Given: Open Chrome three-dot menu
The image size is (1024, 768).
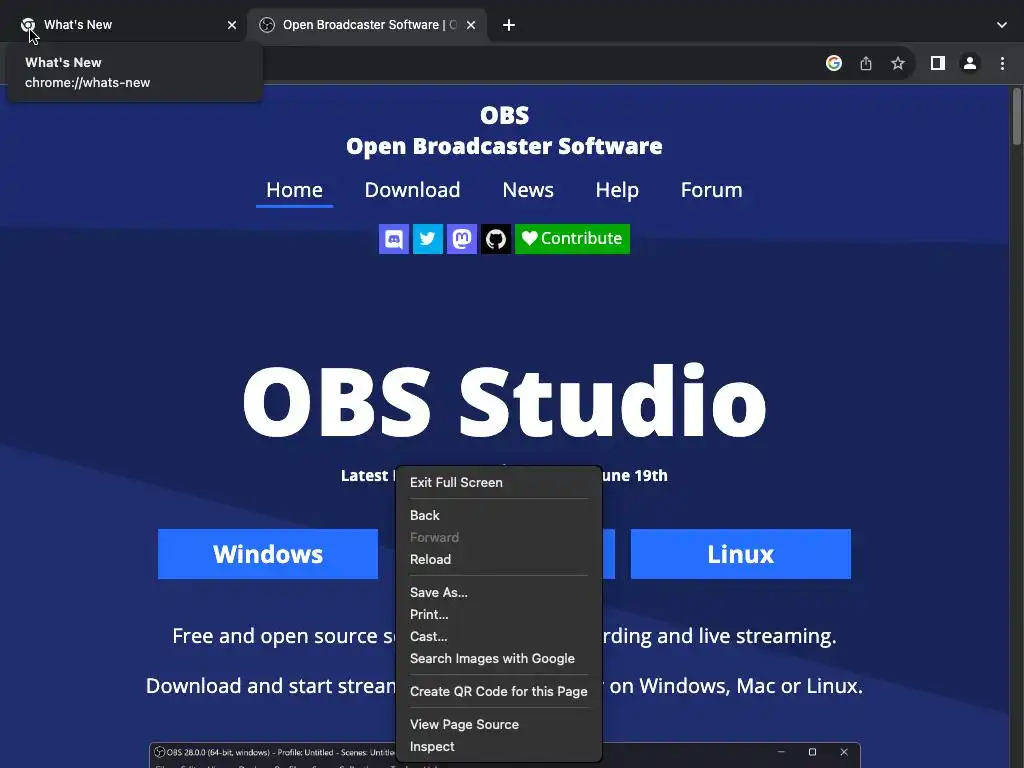Looking at the screenshot, I should tap(1002, 63).
